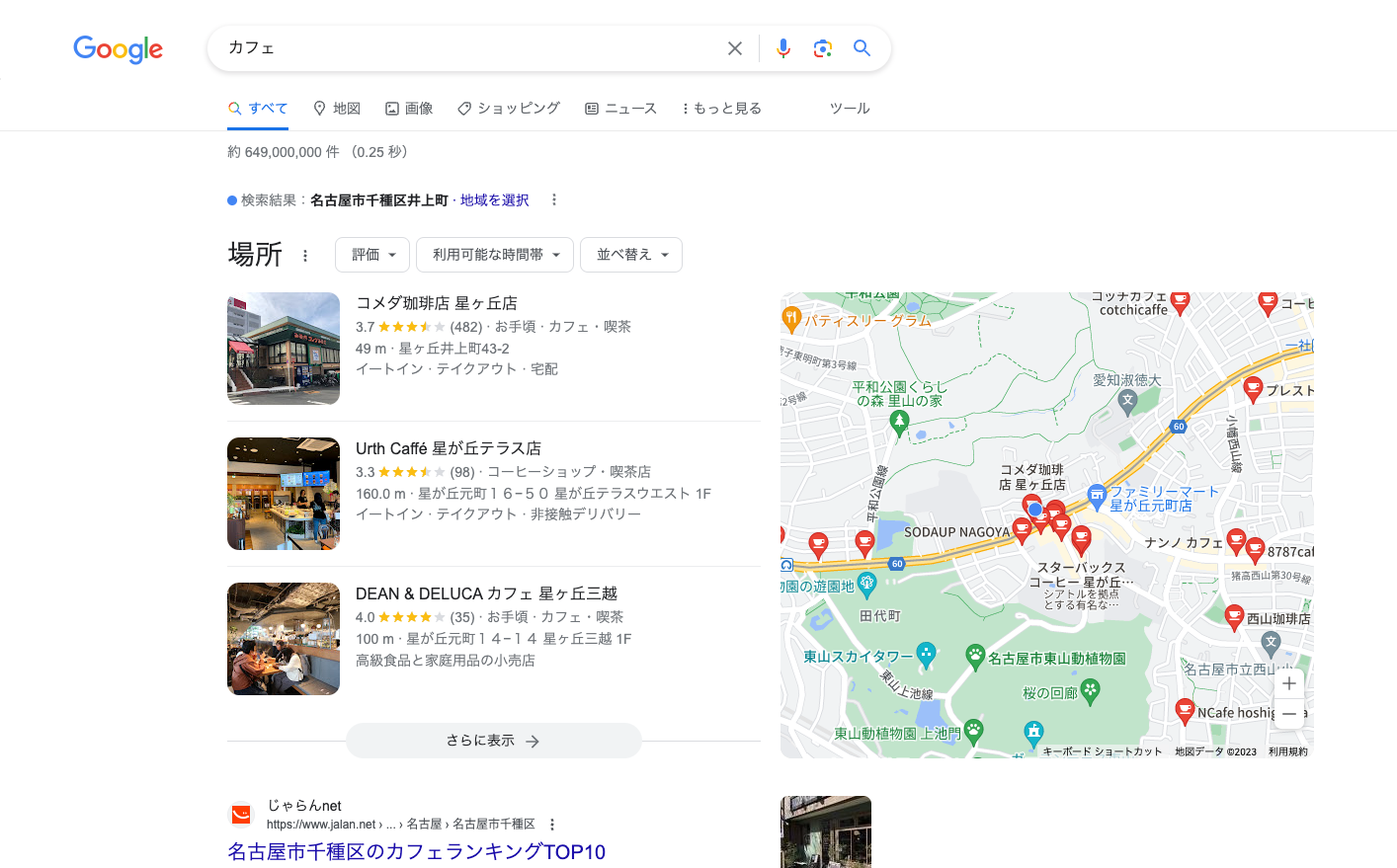The height and width of the screenshot is (868, 1397).
Task: Open map 利用規約 link
Action: pos(1288,751)
